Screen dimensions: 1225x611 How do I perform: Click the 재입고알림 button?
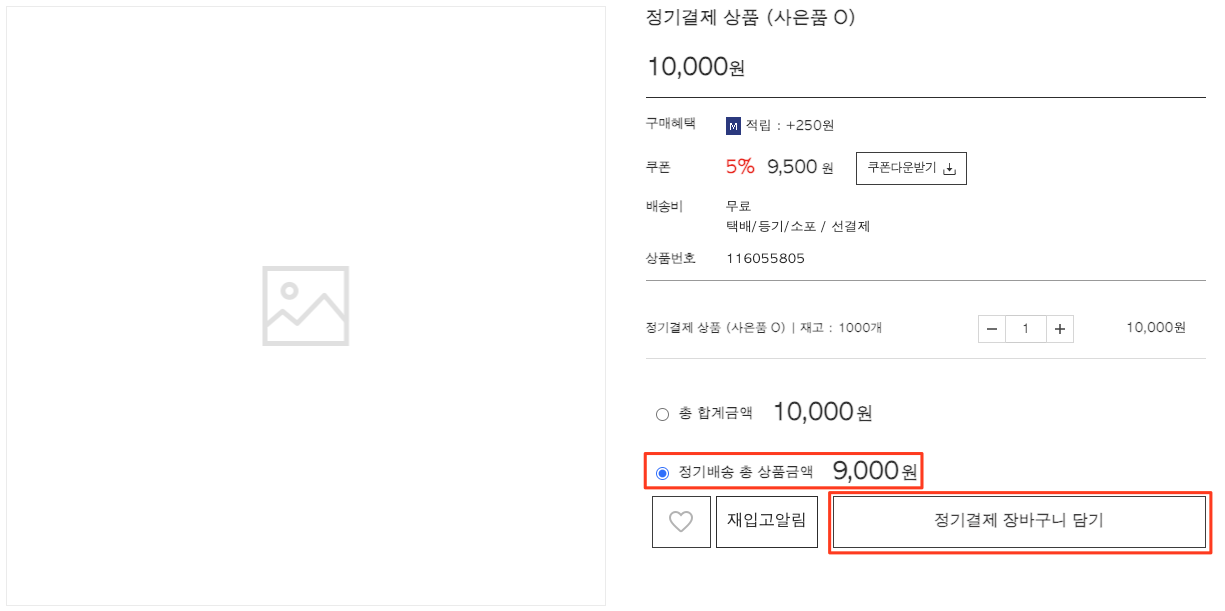pyautogui.click(x=767, y=521)
